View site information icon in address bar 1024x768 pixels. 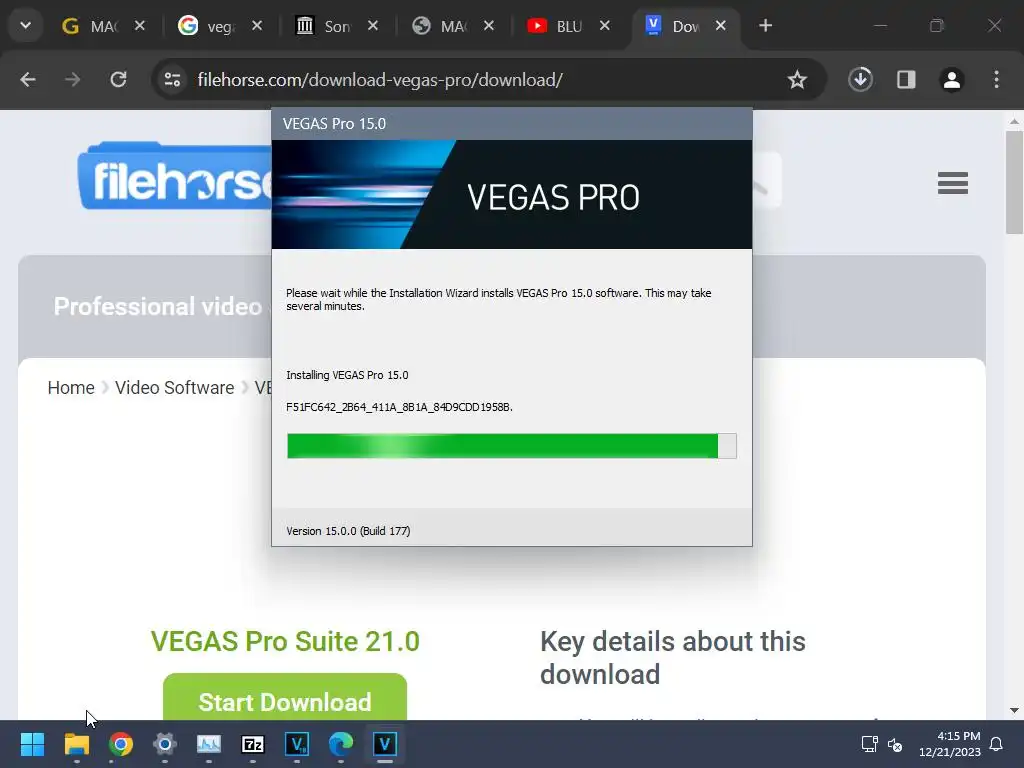(172, 80)
